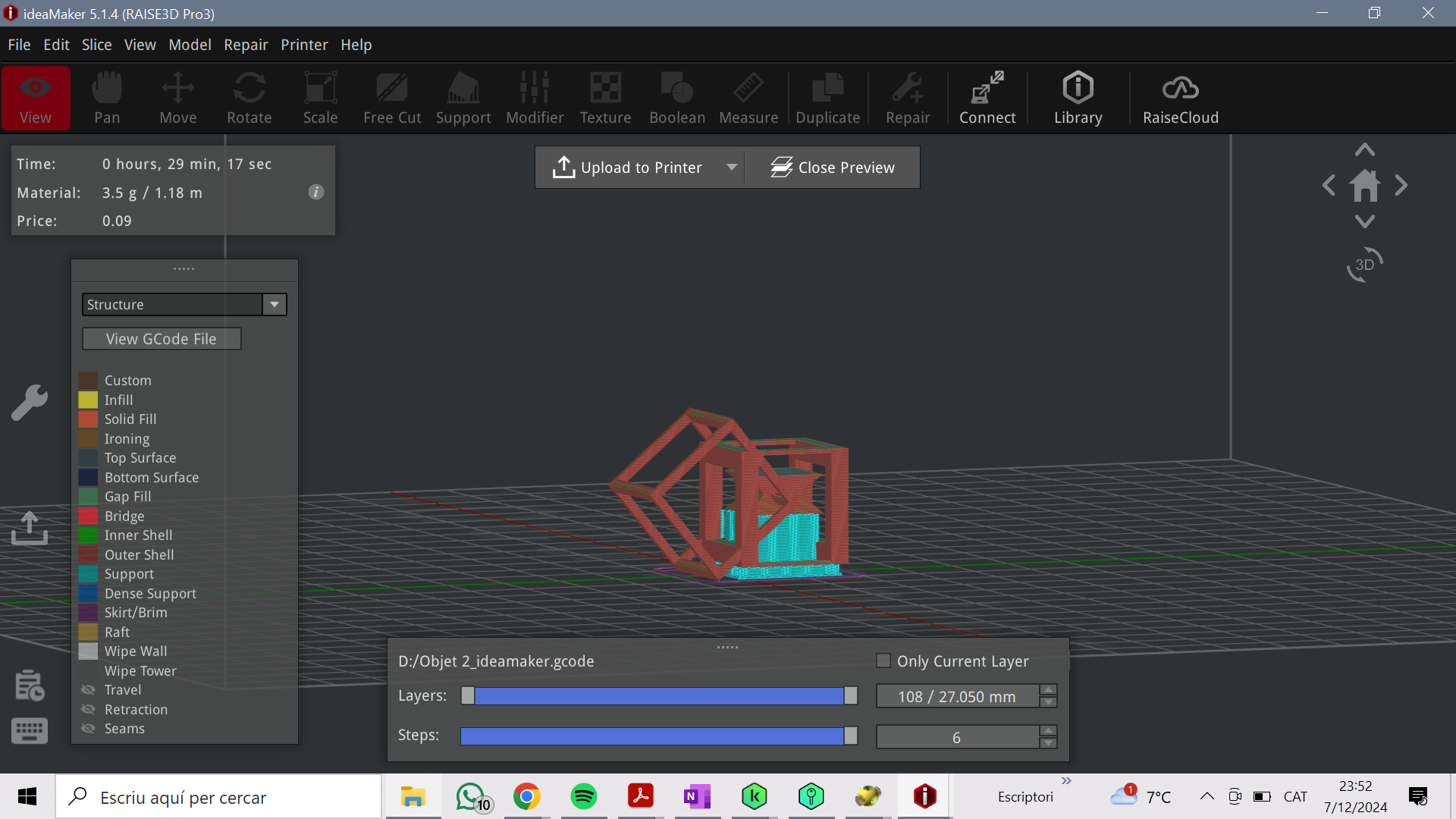Toggle Raft structure display
The image size is (1456, 819).
tap(88, 632)
